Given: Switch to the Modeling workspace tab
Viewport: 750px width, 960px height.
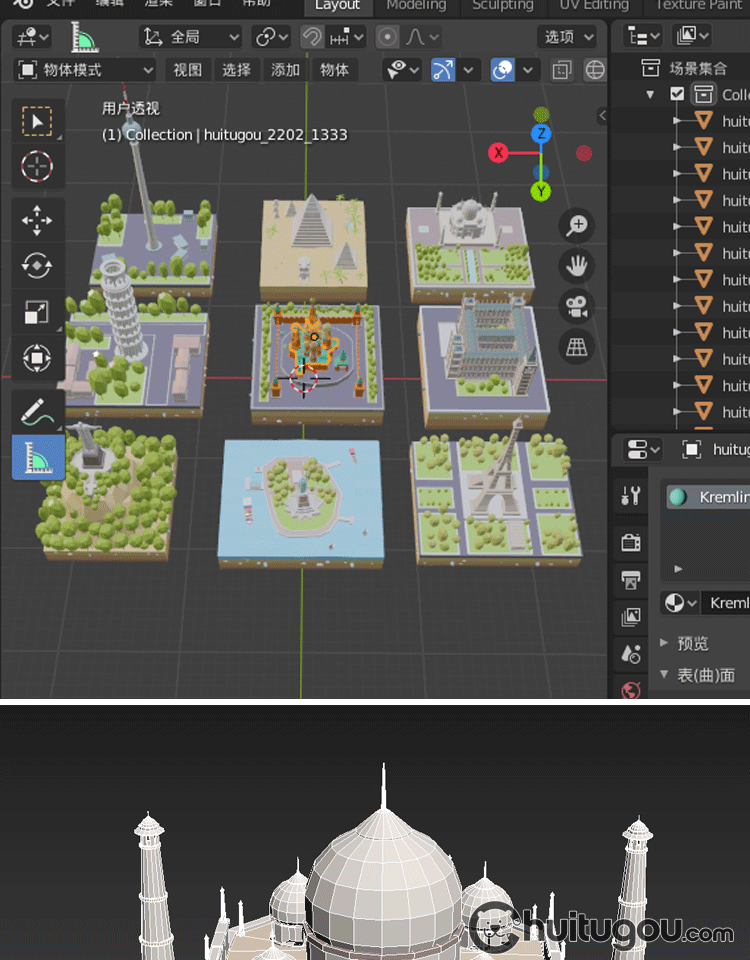Looking at the screenshot, I should [x=416, y=6].
